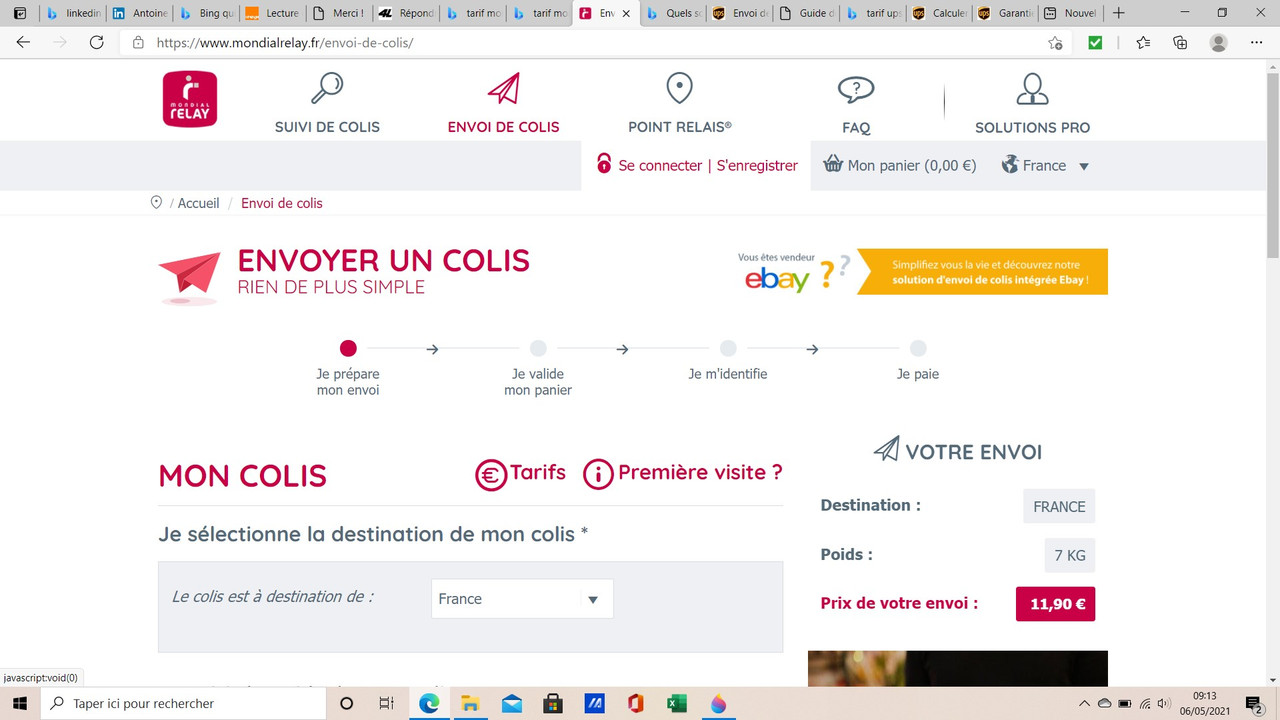Click S'enregistrer link
The image size is (1280, 720).
[x=757, y=165]
